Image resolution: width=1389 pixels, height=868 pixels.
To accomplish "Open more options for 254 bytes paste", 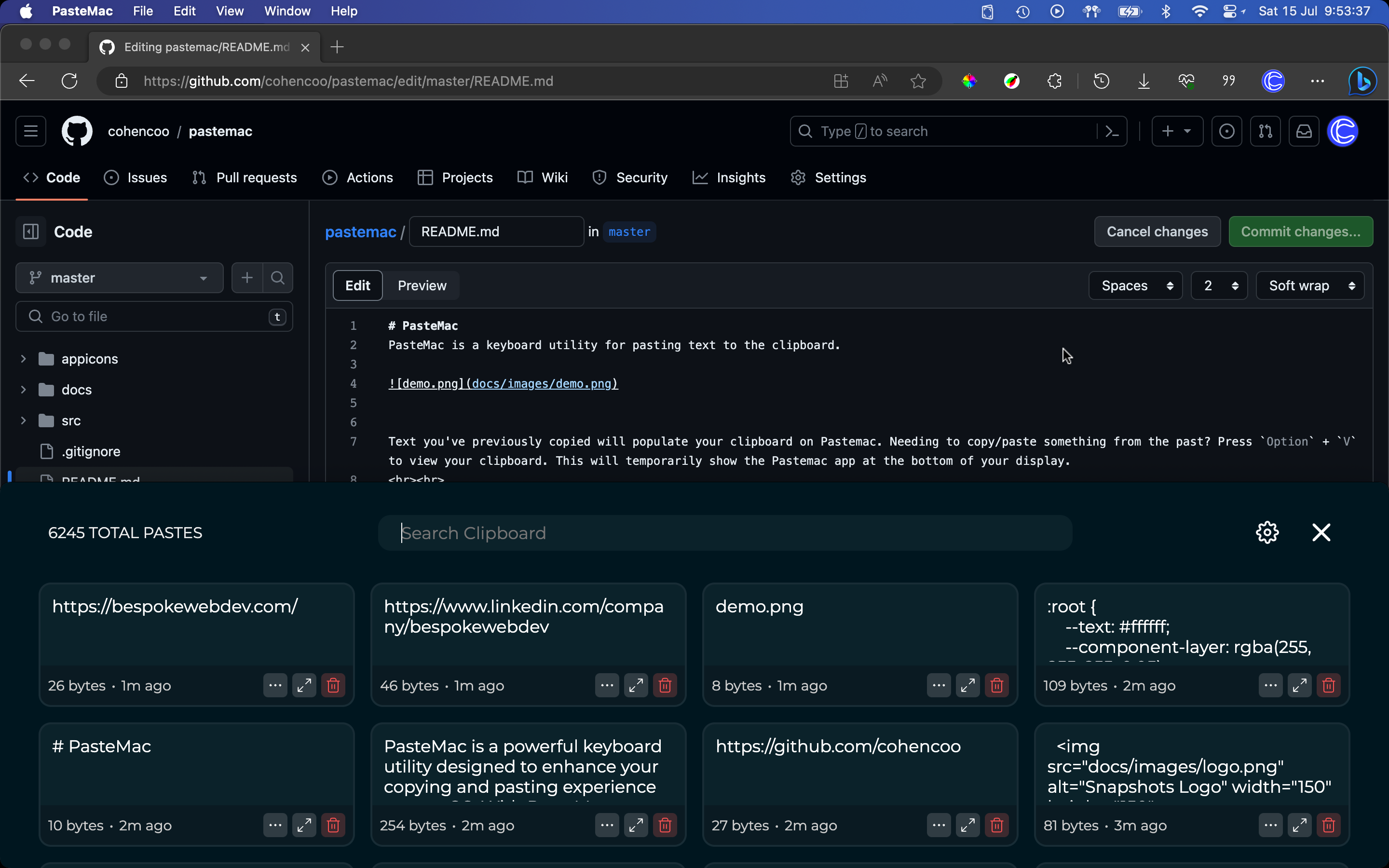I will click(607, 825).
